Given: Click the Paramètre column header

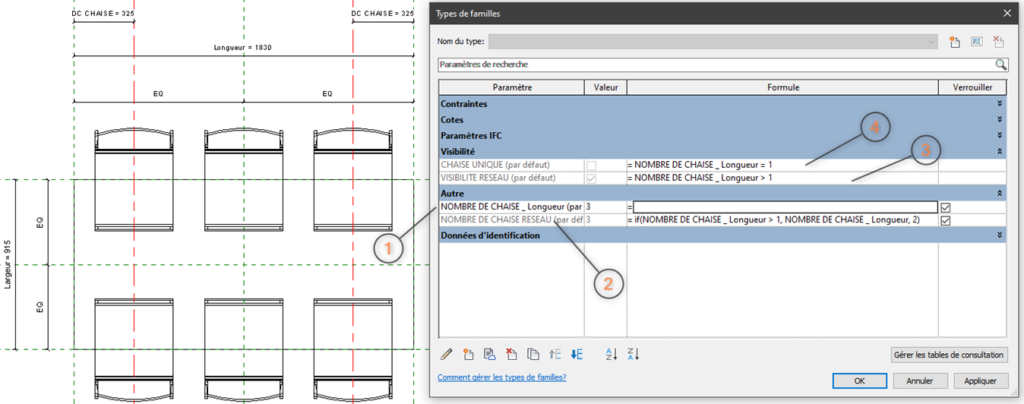Looking at the screenshot, I should [511, 88].
